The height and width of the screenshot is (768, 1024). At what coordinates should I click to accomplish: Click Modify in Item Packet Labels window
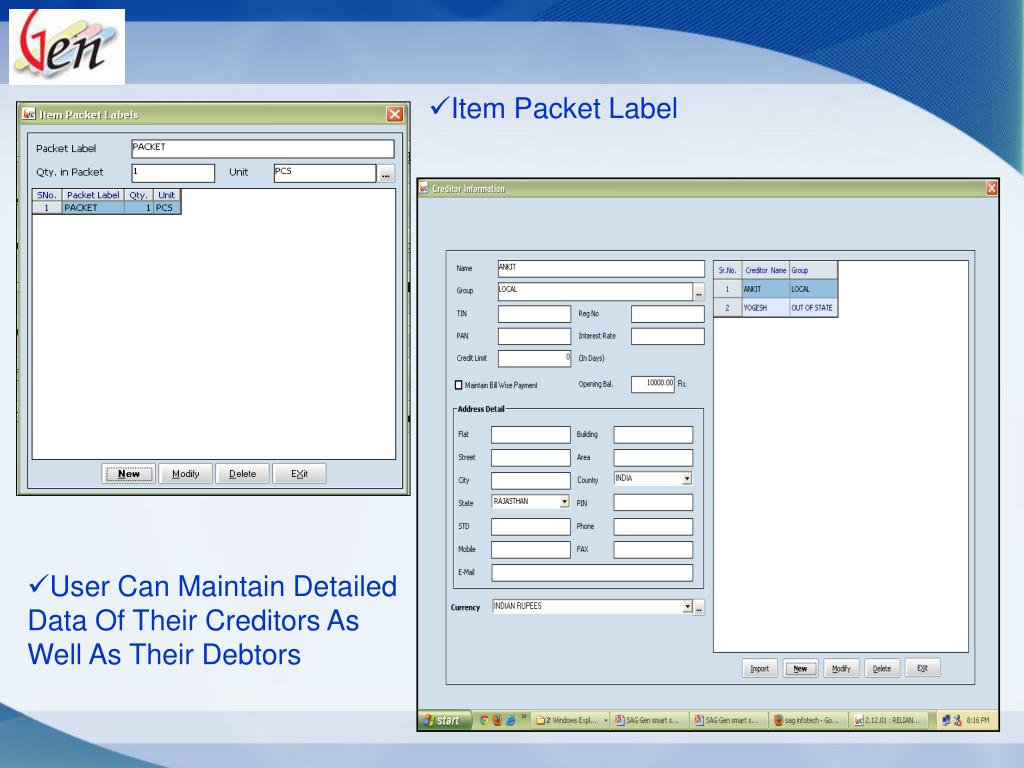(x=185, y=473)
